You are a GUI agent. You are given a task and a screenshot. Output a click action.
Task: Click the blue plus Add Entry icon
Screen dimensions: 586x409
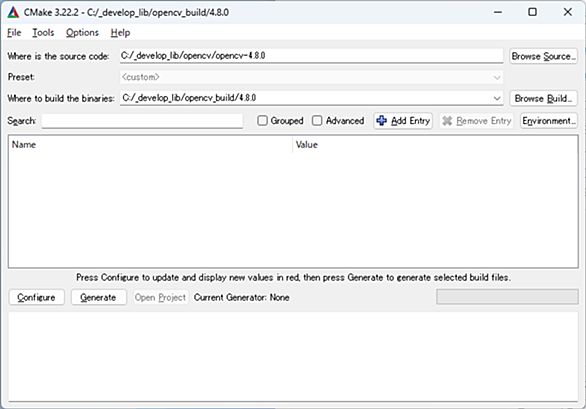coord(382,121)
